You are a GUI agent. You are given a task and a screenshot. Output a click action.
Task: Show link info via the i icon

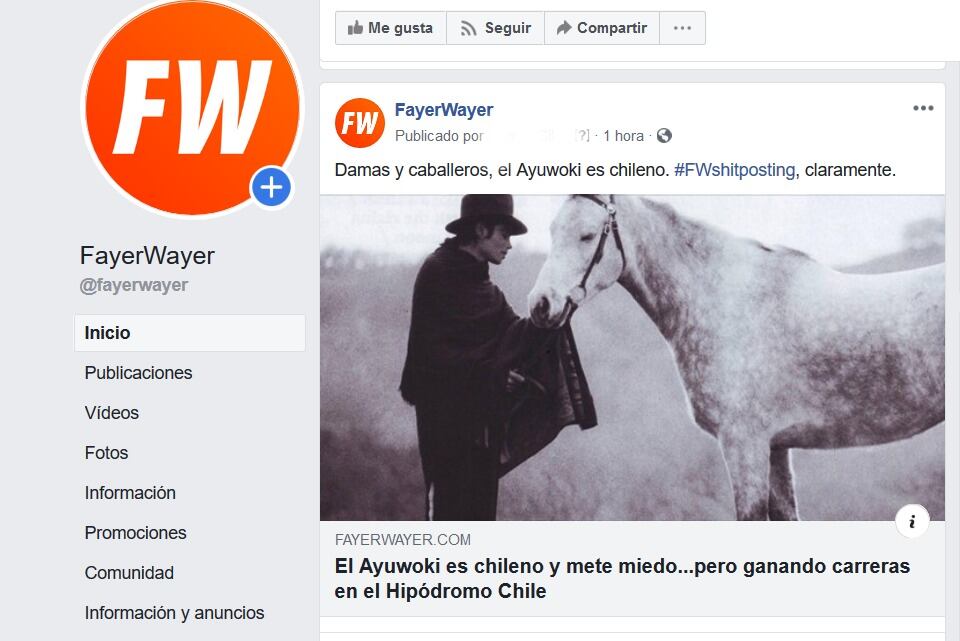912,521
